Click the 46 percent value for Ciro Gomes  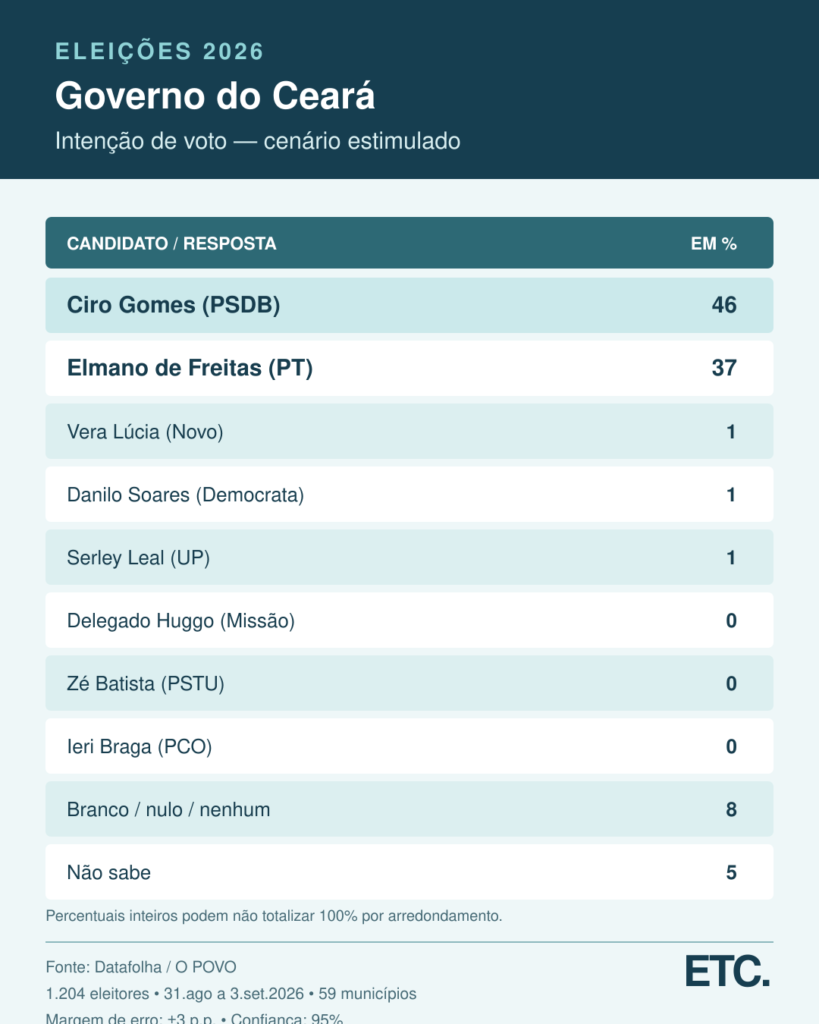pyautogui.click(x=724, y=305)
